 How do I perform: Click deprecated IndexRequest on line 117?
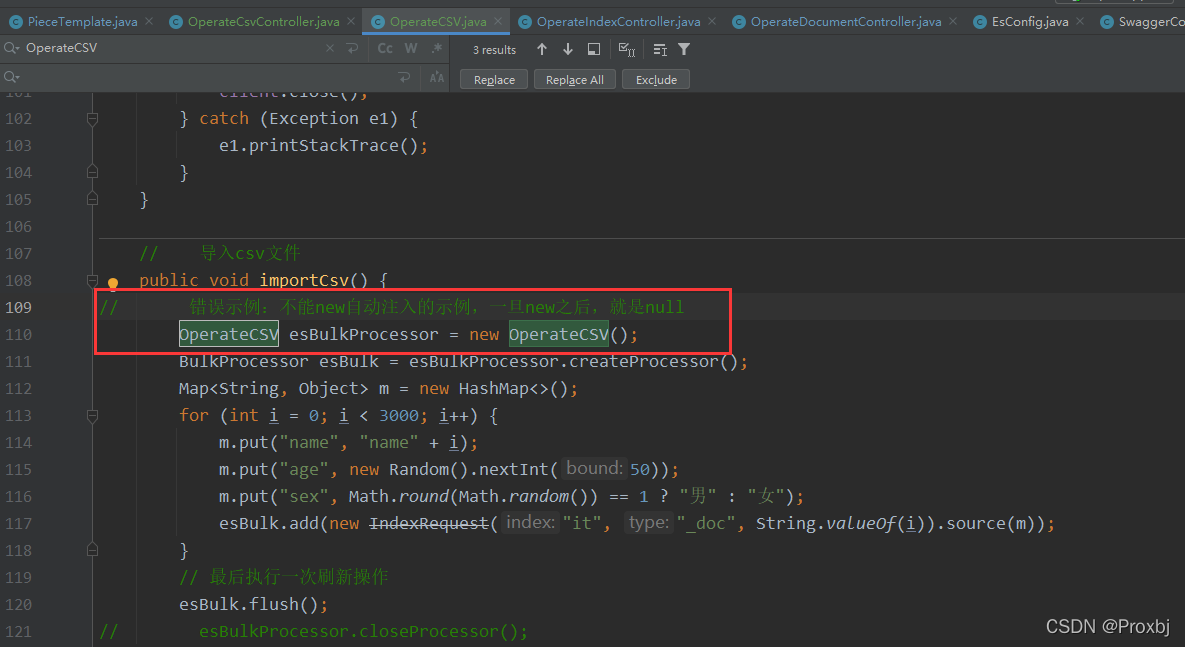click(x=429, y=523)
